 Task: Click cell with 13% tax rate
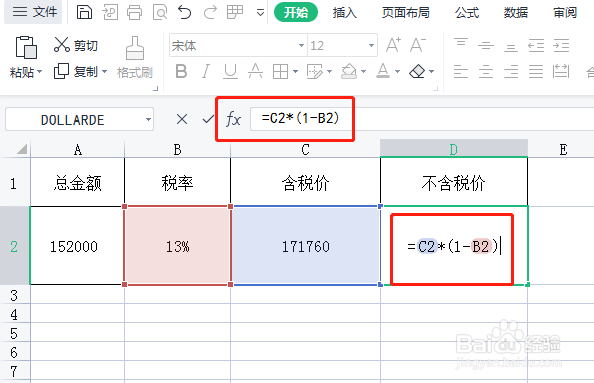pos(177,246)
